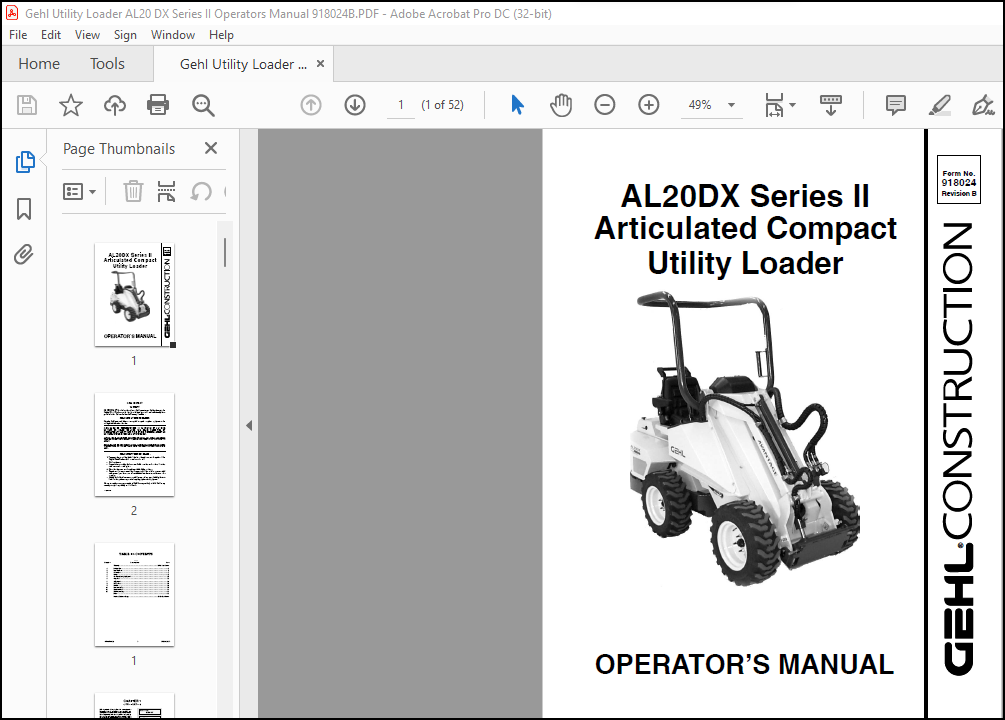Open the Sign menu
The image size is (1005, 720).
point(125,35)
